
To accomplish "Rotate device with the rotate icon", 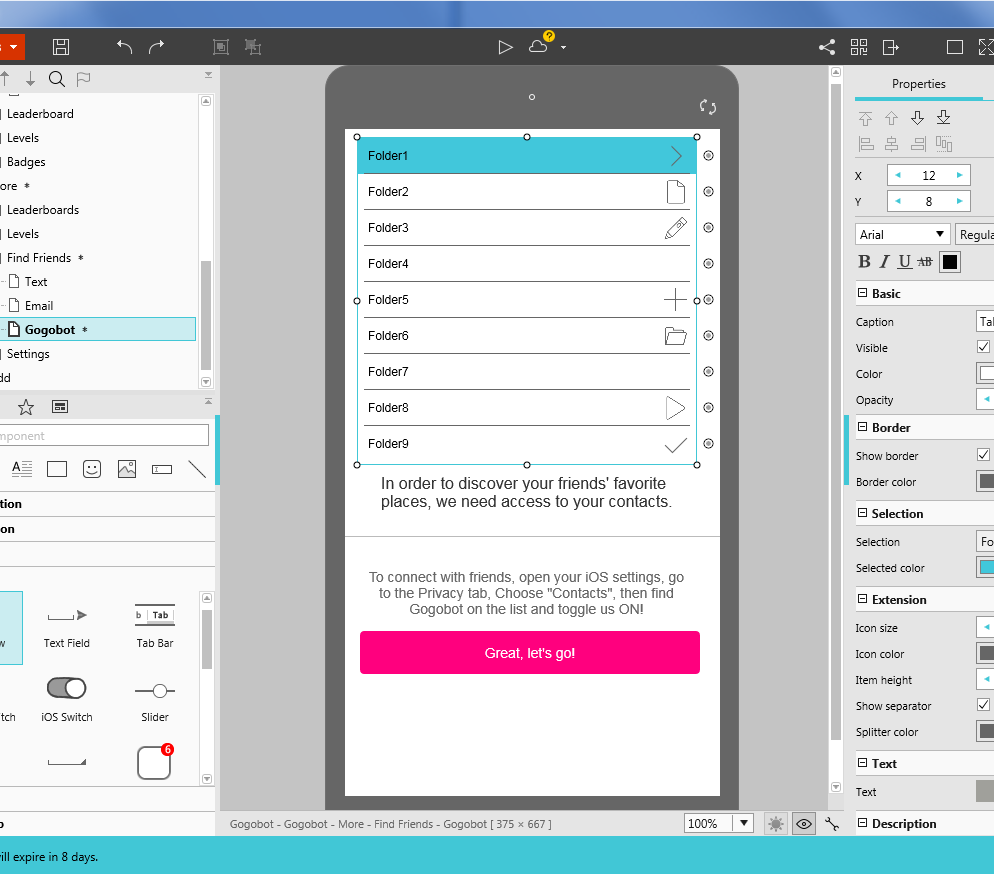I will click(x=708, y=107).
